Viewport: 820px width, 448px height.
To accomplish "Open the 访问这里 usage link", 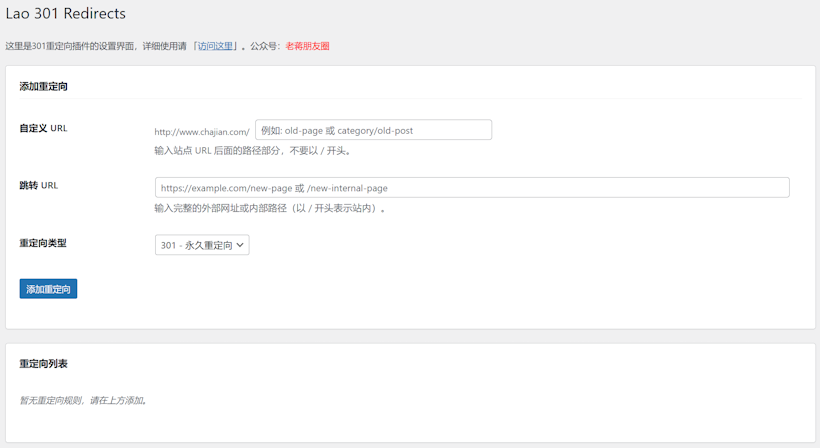I will [x=215, y=46].
